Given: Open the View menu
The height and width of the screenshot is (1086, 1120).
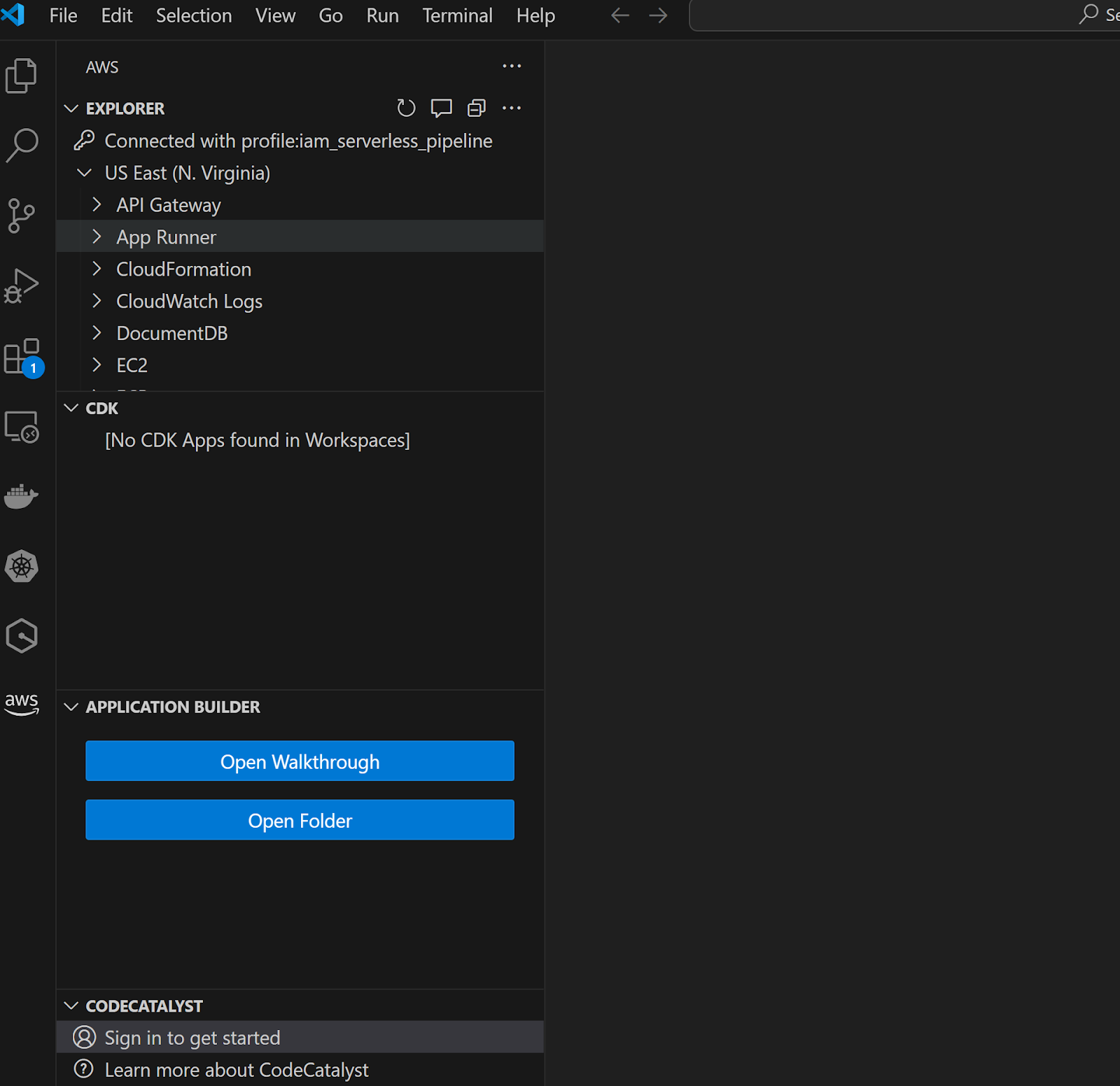Looking at the screenshot, I should (275, 15).
